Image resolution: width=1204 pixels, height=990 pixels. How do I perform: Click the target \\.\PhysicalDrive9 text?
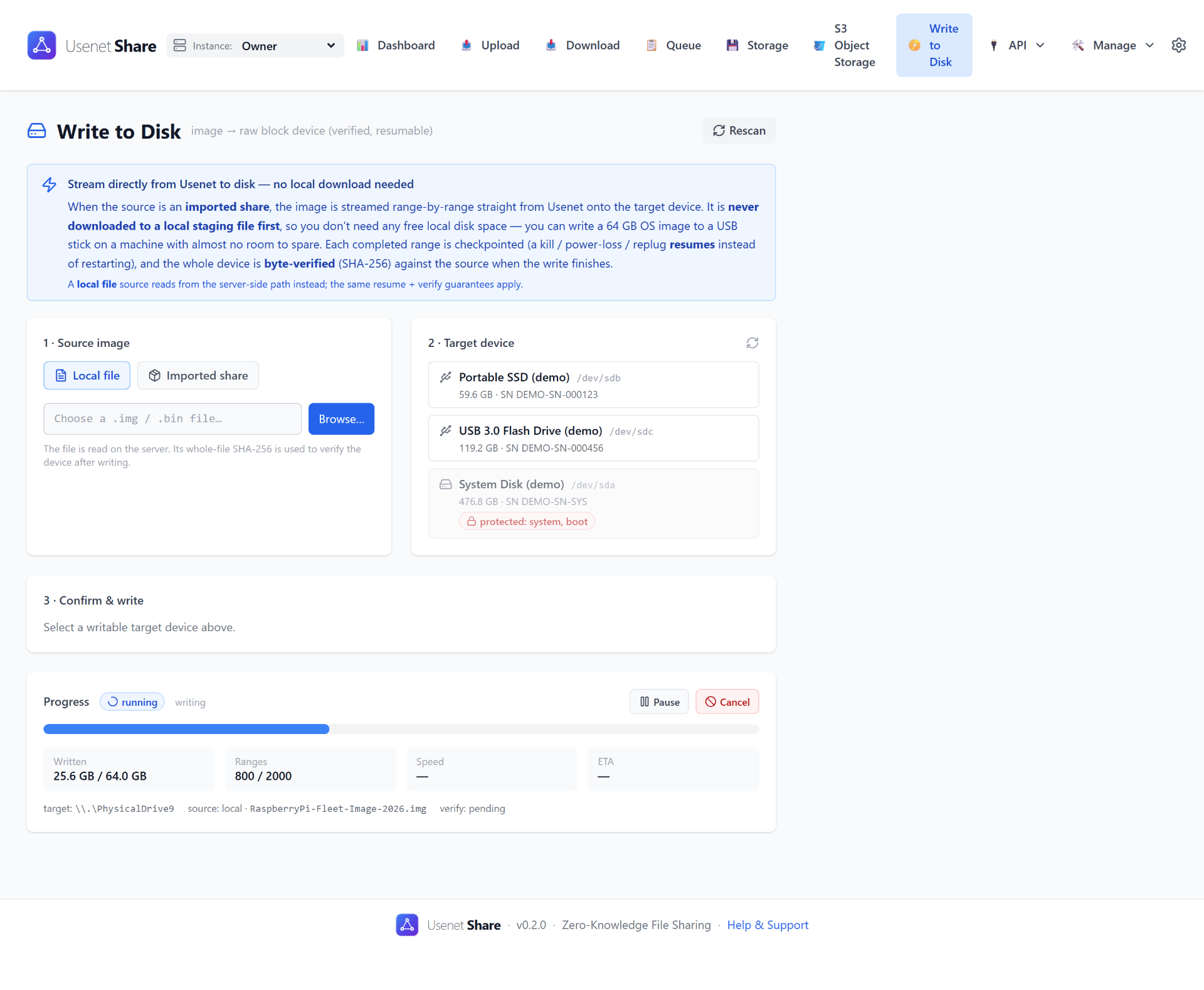pyautogui.click(x=108, y=809)
